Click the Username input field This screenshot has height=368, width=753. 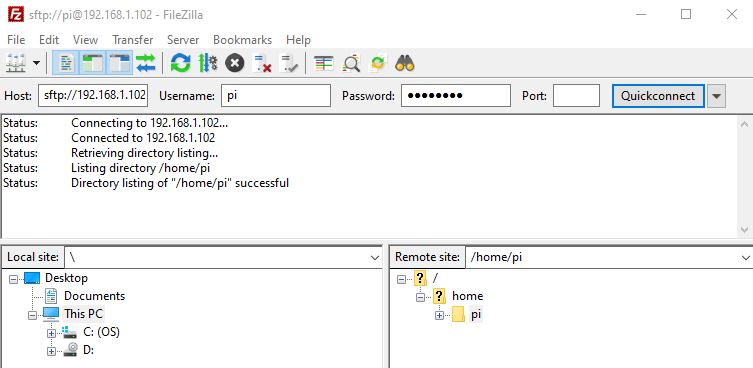click(x=276, y=96)
